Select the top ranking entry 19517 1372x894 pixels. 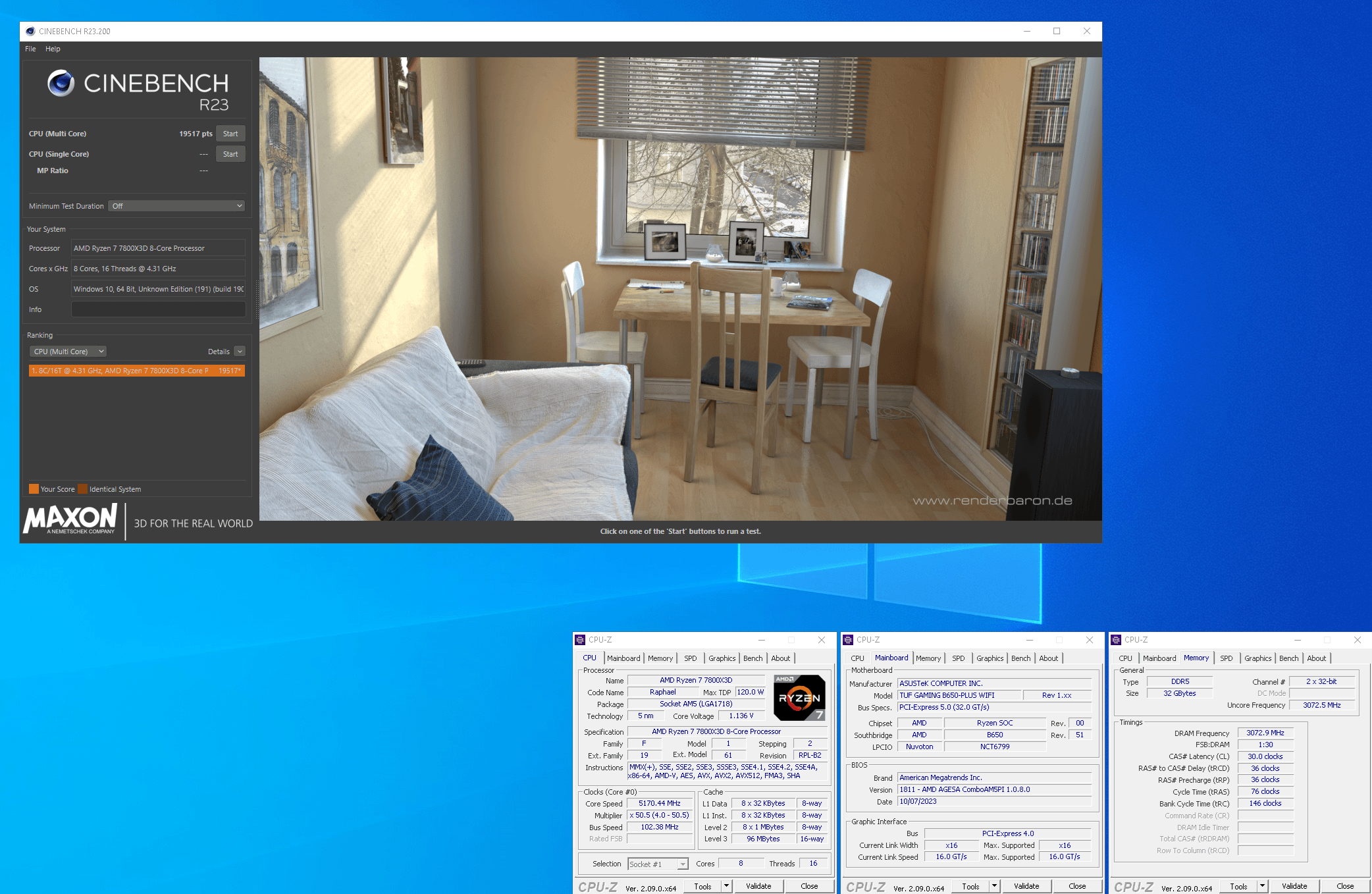pos(137,371)
